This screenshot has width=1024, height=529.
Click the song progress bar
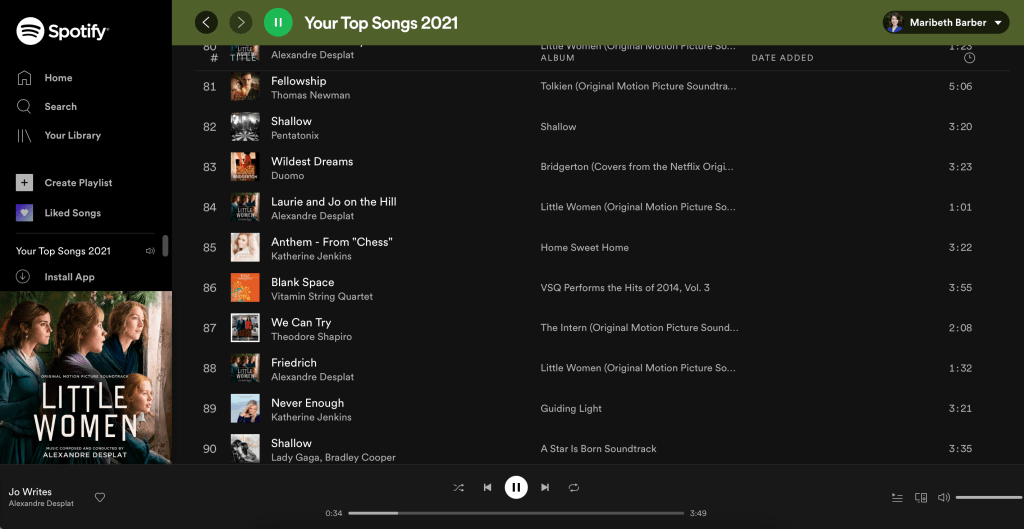(x=516, y=513)
